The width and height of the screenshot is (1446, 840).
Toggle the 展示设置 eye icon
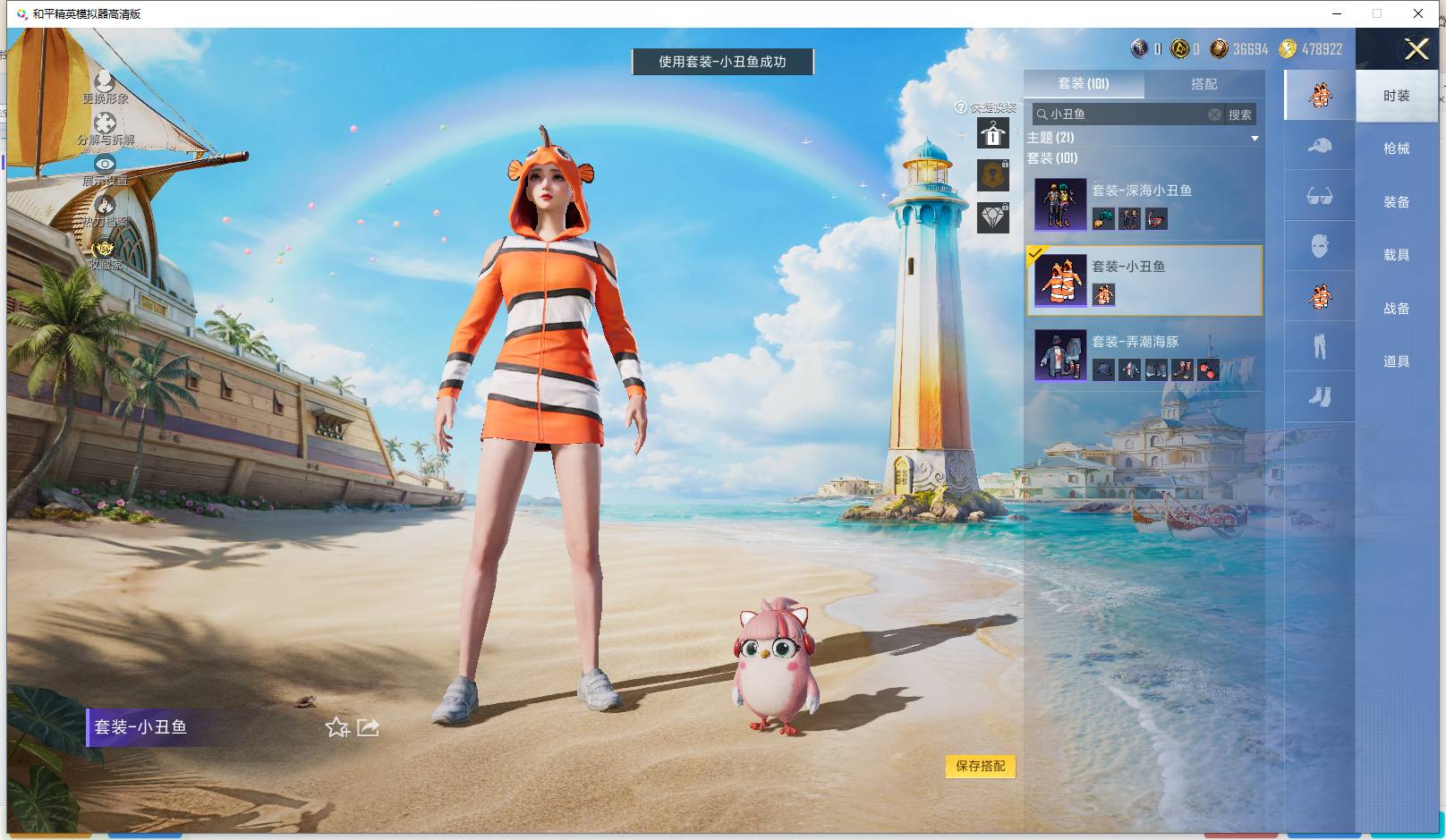pos(105,164)
